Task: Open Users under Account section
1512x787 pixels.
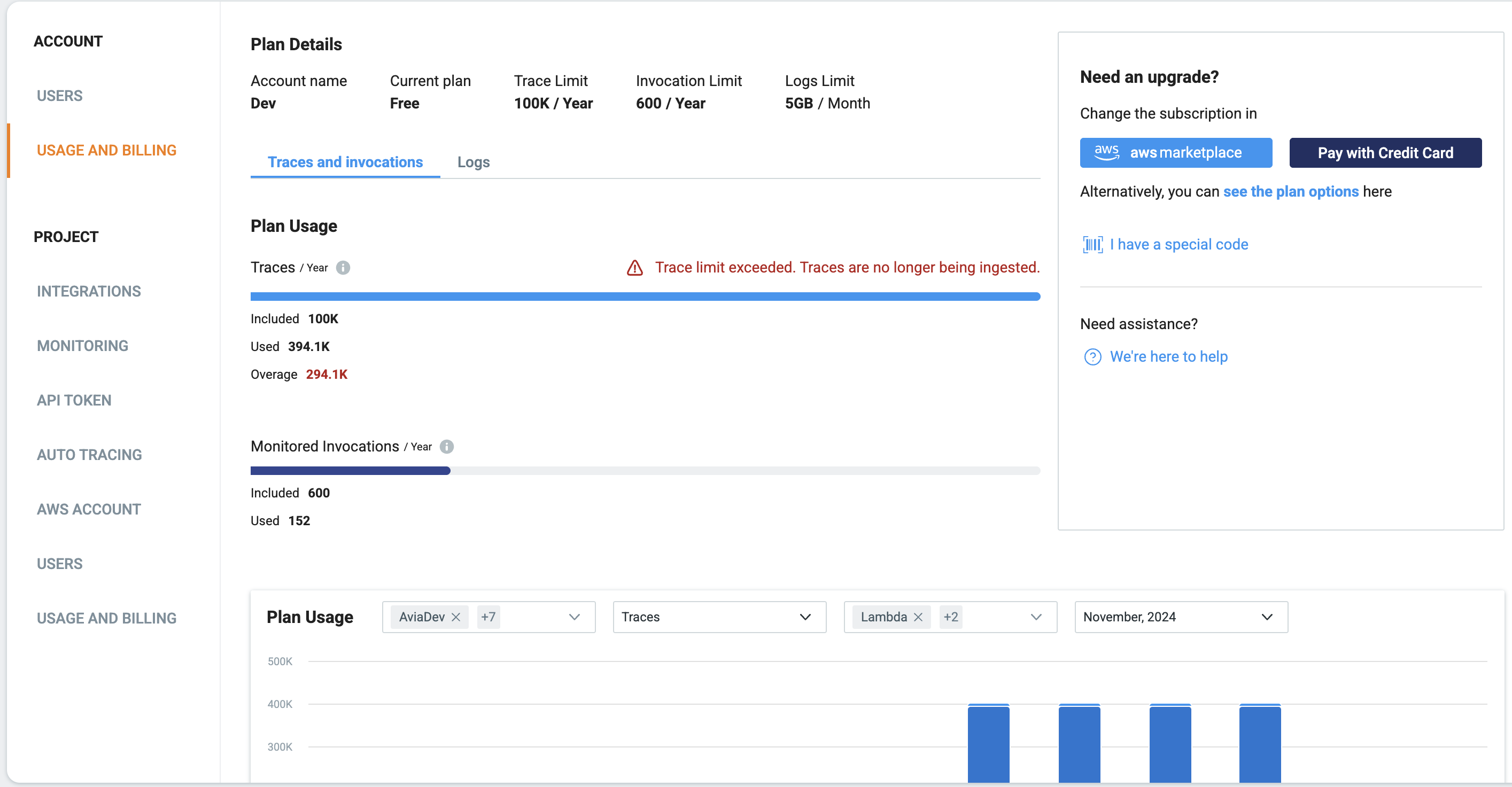Action: coord(59,96)
